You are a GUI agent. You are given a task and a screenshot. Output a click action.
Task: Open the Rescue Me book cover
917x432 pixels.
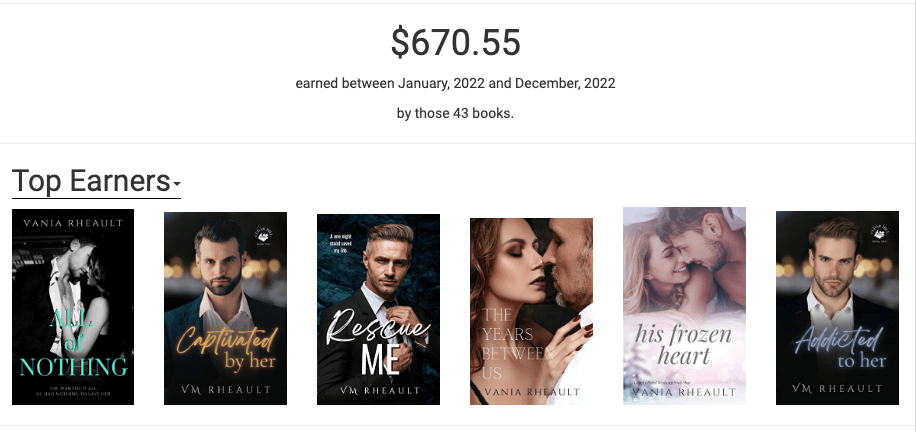(378, 309)
